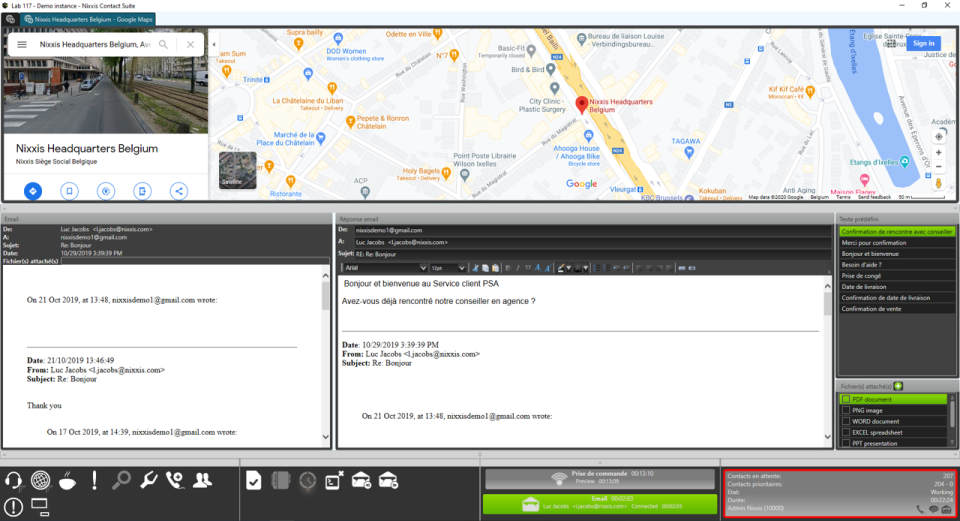
Task: Click map zoom out minus button
Action: click(939, 167)
